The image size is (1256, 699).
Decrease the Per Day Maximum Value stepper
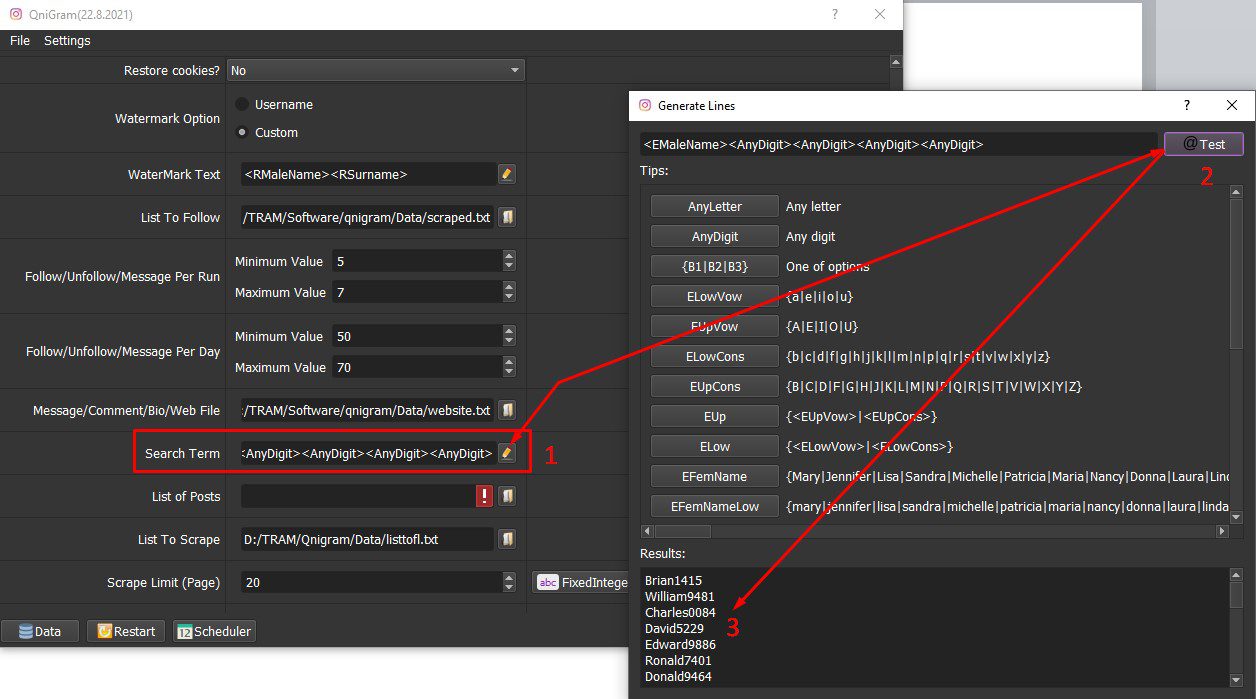[x=509, y=373]
